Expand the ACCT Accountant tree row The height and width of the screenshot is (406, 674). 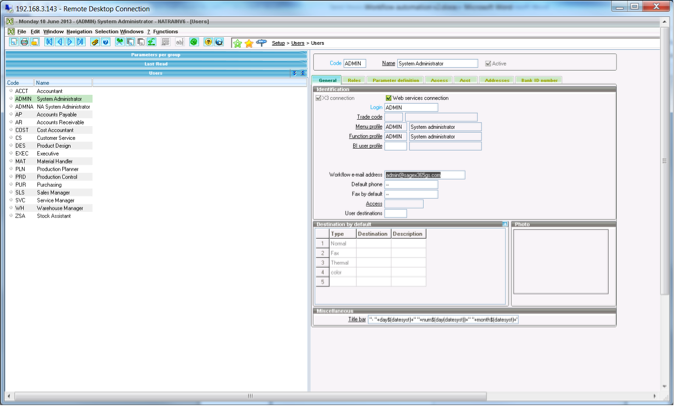(x=11, y=91)
